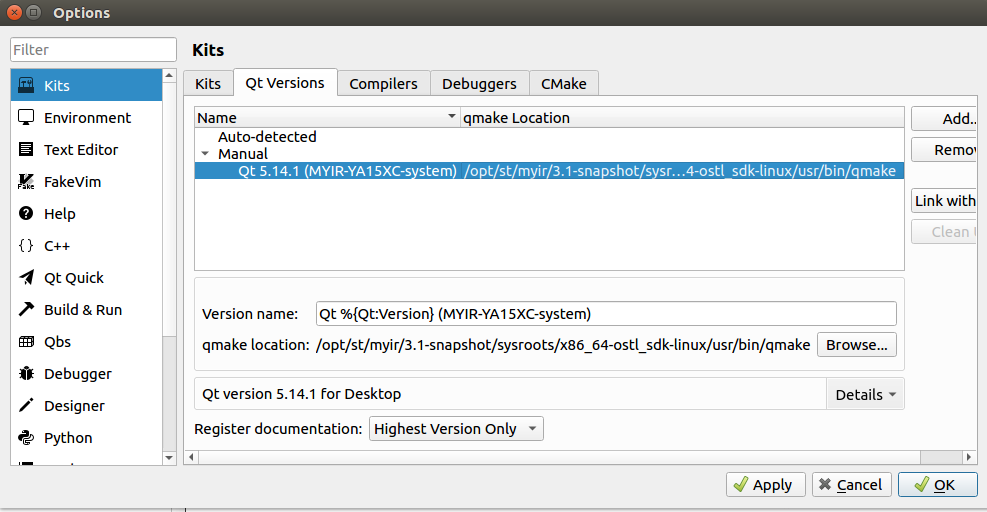Click the Qt Quick paper plane icon
This screenshot has height=512, width=987.
tap(27, 278)
